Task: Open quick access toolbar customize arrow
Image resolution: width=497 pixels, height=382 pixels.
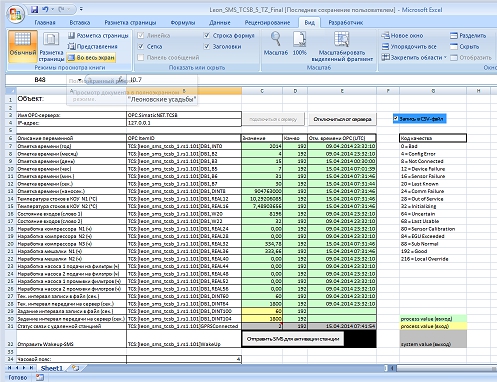Action: pos(81,10)
